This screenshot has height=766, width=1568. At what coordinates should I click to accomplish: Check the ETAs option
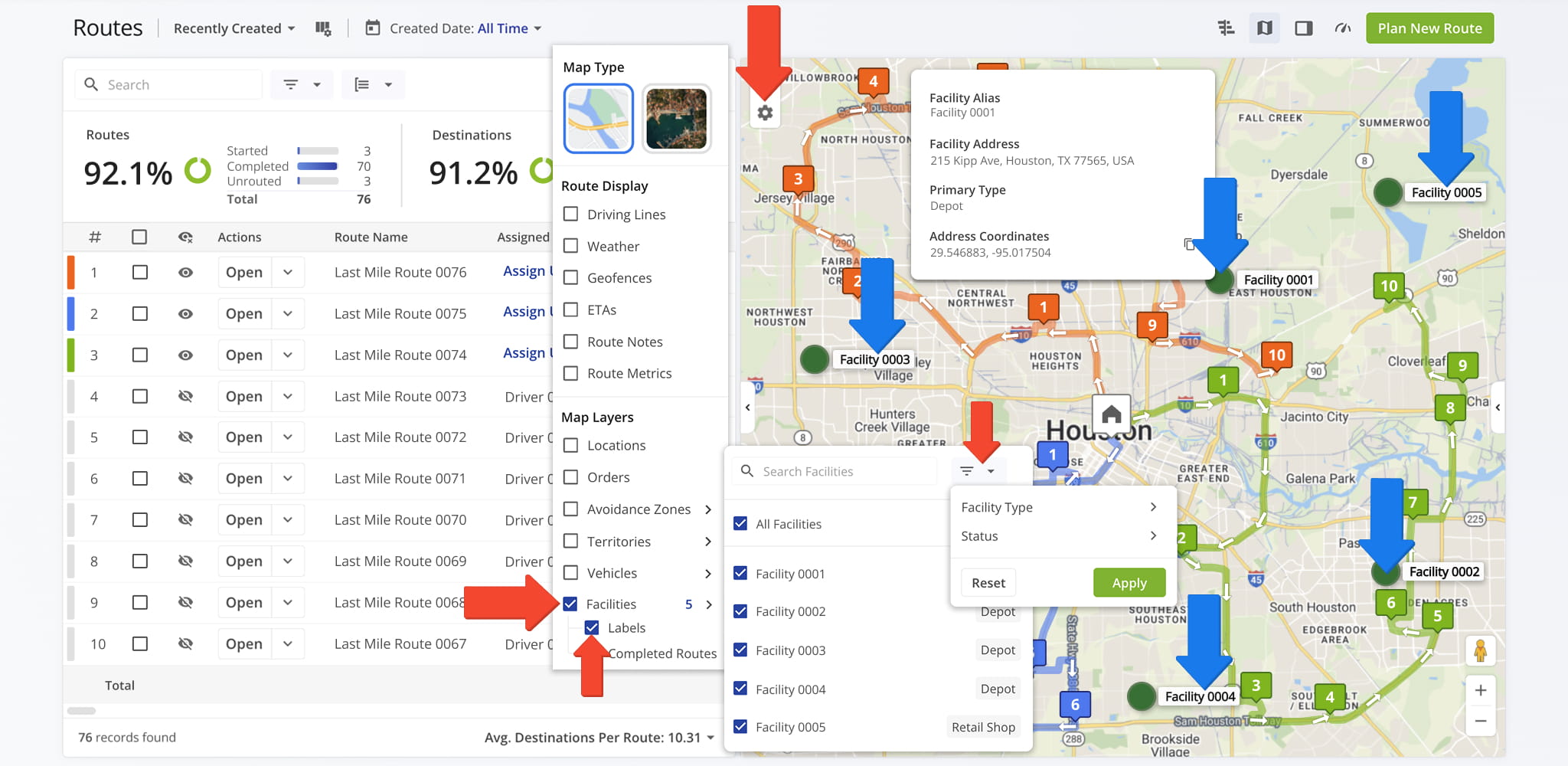pos(570,309)
